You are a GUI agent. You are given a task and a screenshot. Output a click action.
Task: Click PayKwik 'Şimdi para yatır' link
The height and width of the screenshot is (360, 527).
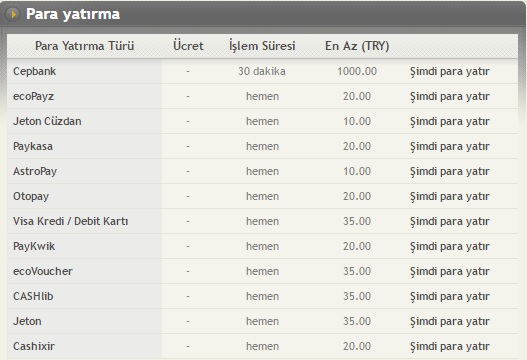pos(450,246)
